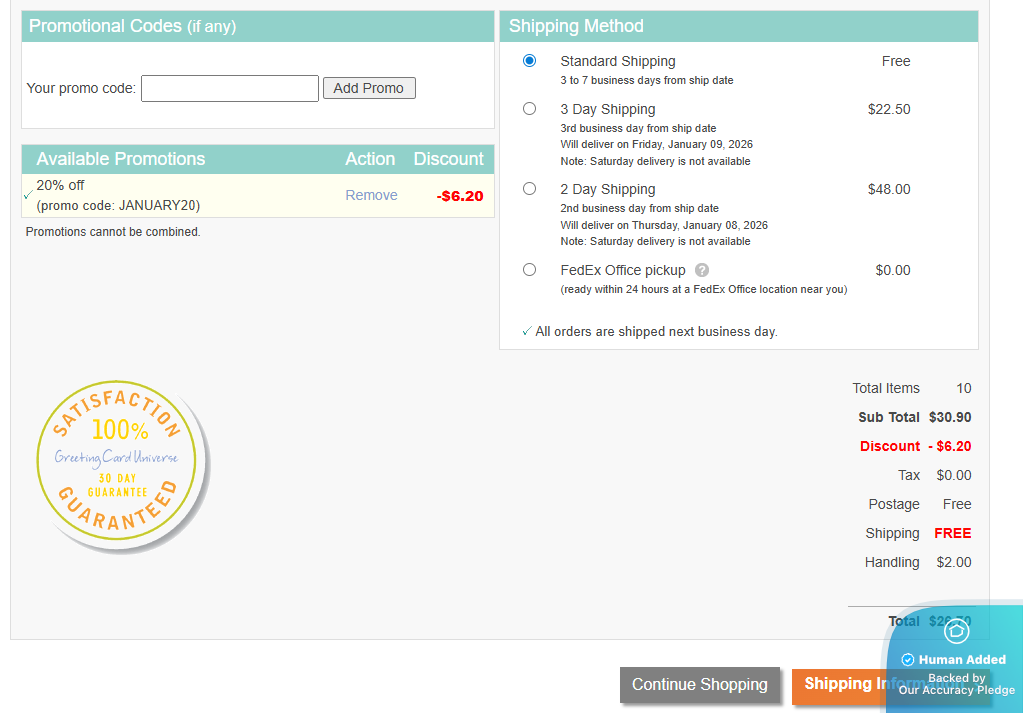
Task: Click the Continue Shopping button
Action: click(699, 685)
